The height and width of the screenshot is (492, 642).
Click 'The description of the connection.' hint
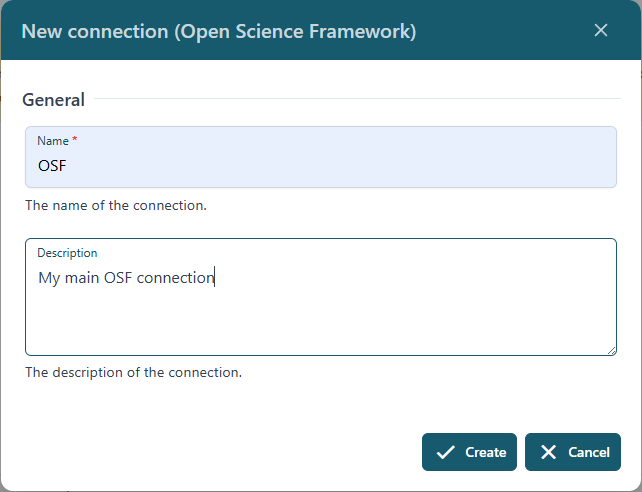point(133,373)
